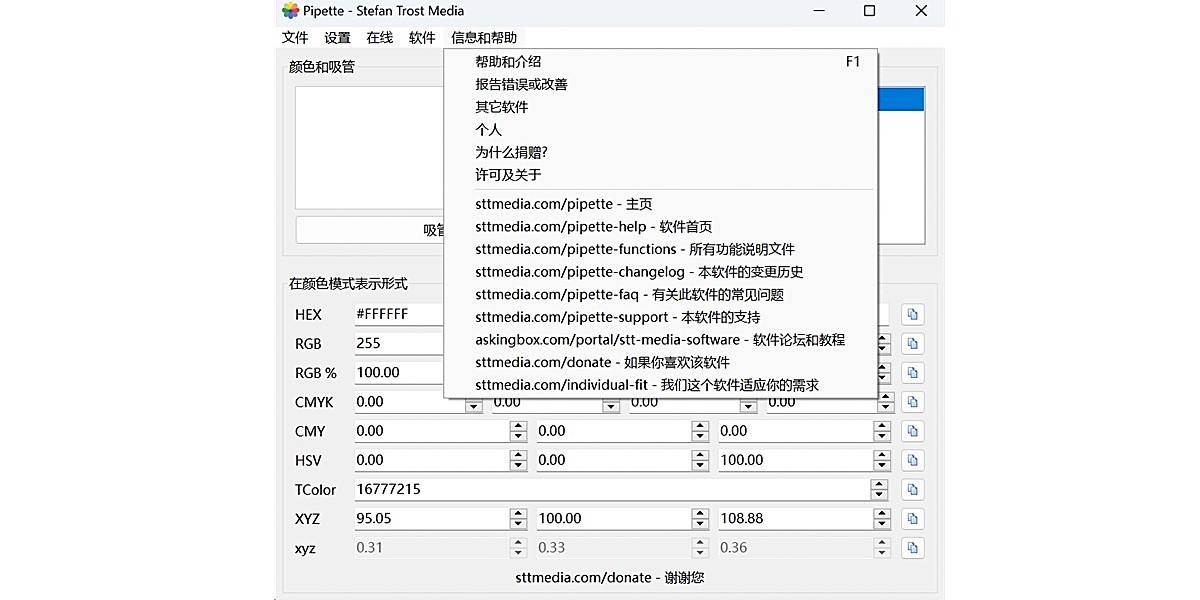This screenshot has height=600, width=1200.
Task: Increment the HSV third value with its up arrow
Action: tap(881, 455)
